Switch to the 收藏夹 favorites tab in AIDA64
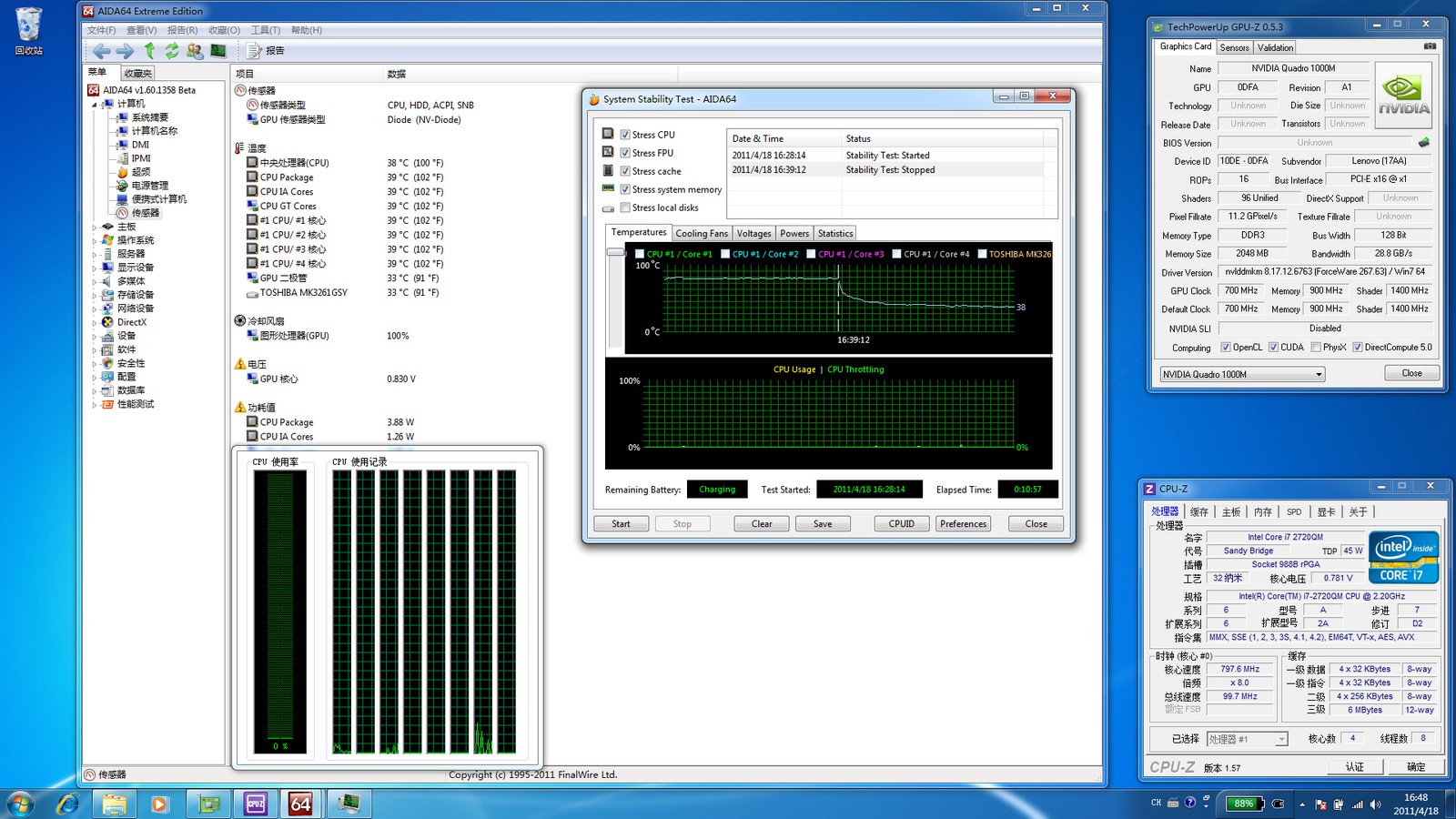The image size is (1456, 819). tap(138, 73)
